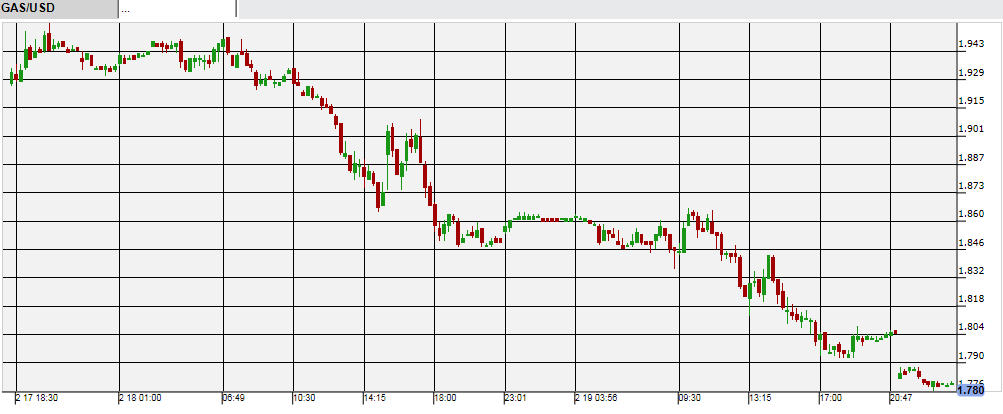Click the 18:00 time axis marker
1003x414 pixels.
[446, 397]
